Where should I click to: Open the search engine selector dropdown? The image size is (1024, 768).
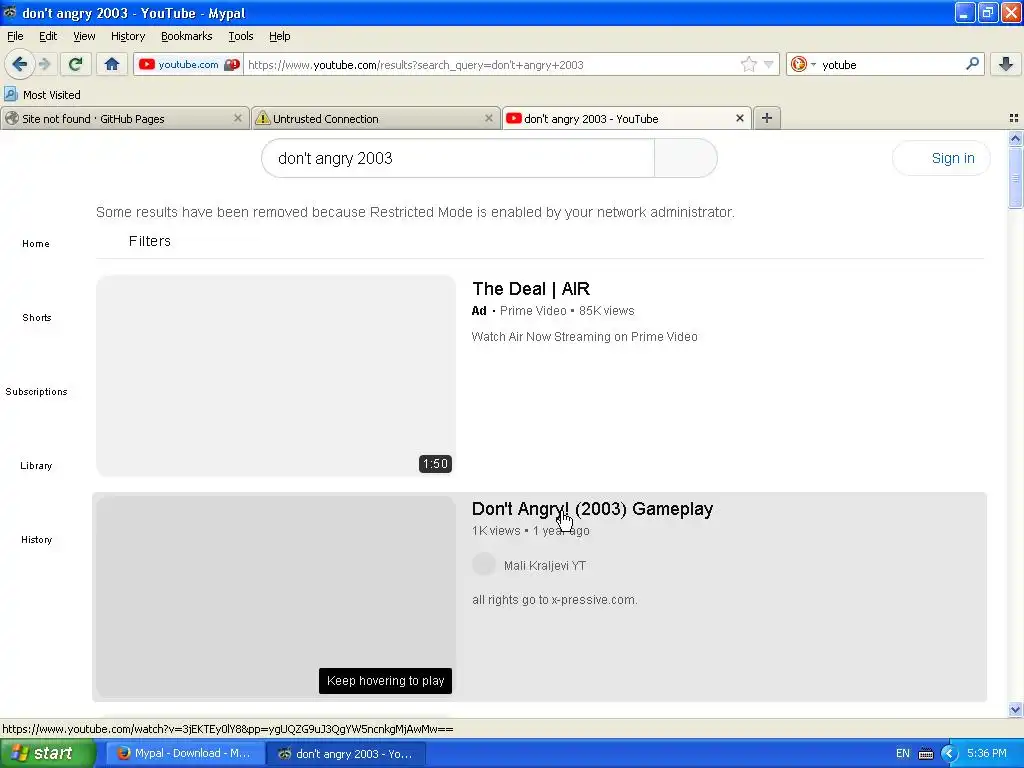803,64
